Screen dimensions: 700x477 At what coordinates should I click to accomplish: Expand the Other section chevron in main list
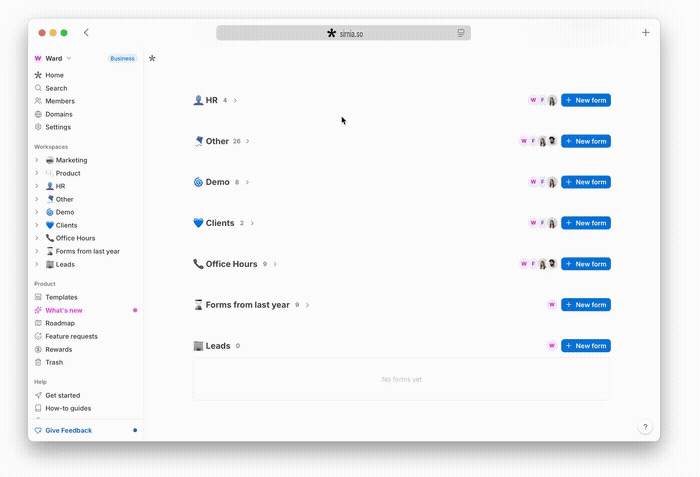pyautogui.click(x=248, y=141)
